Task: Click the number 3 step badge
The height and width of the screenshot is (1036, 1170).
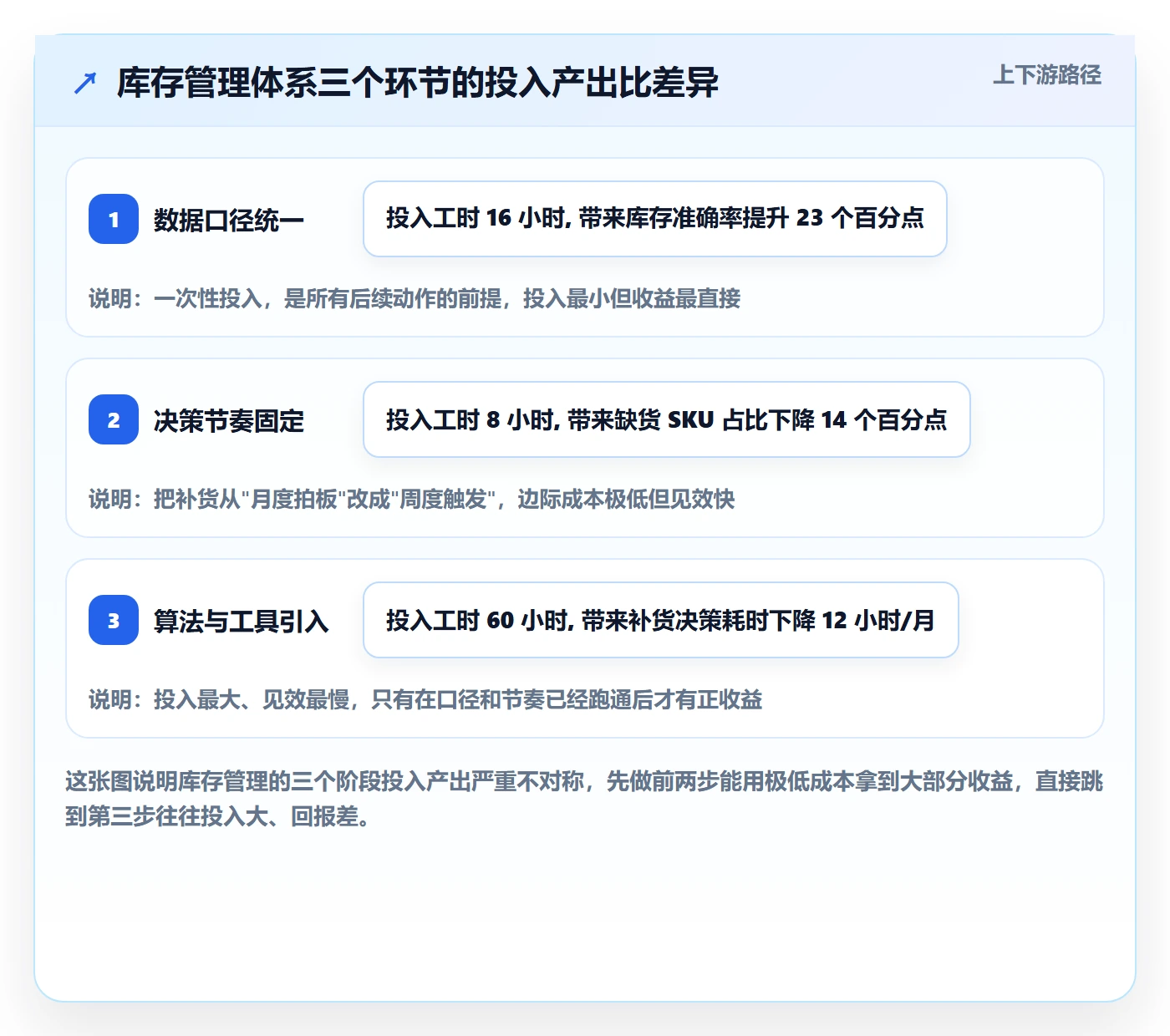Action: pyautogui.click(x=114, y=620)
